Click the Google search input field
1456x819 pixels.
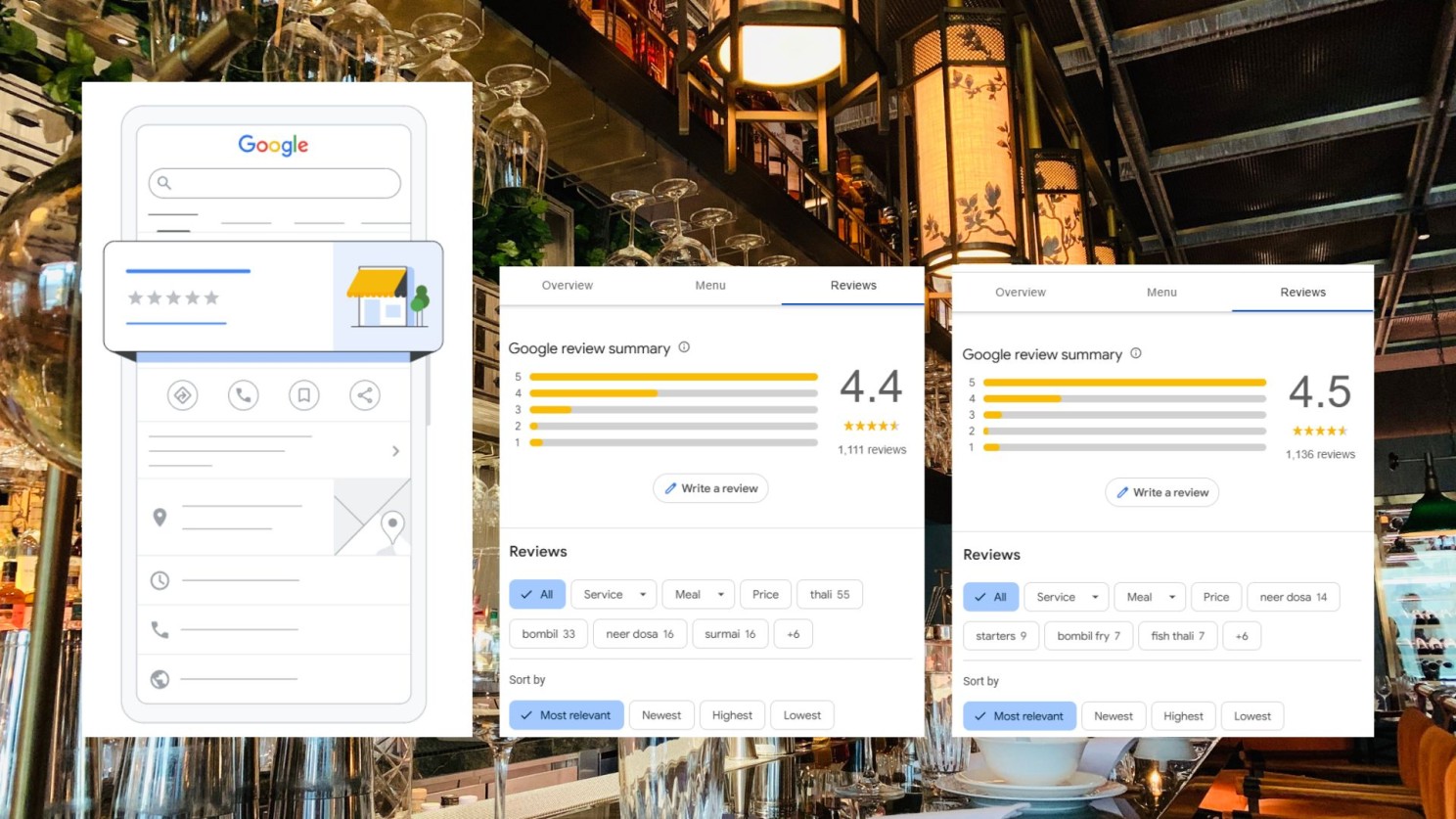[x=284, y=183]
